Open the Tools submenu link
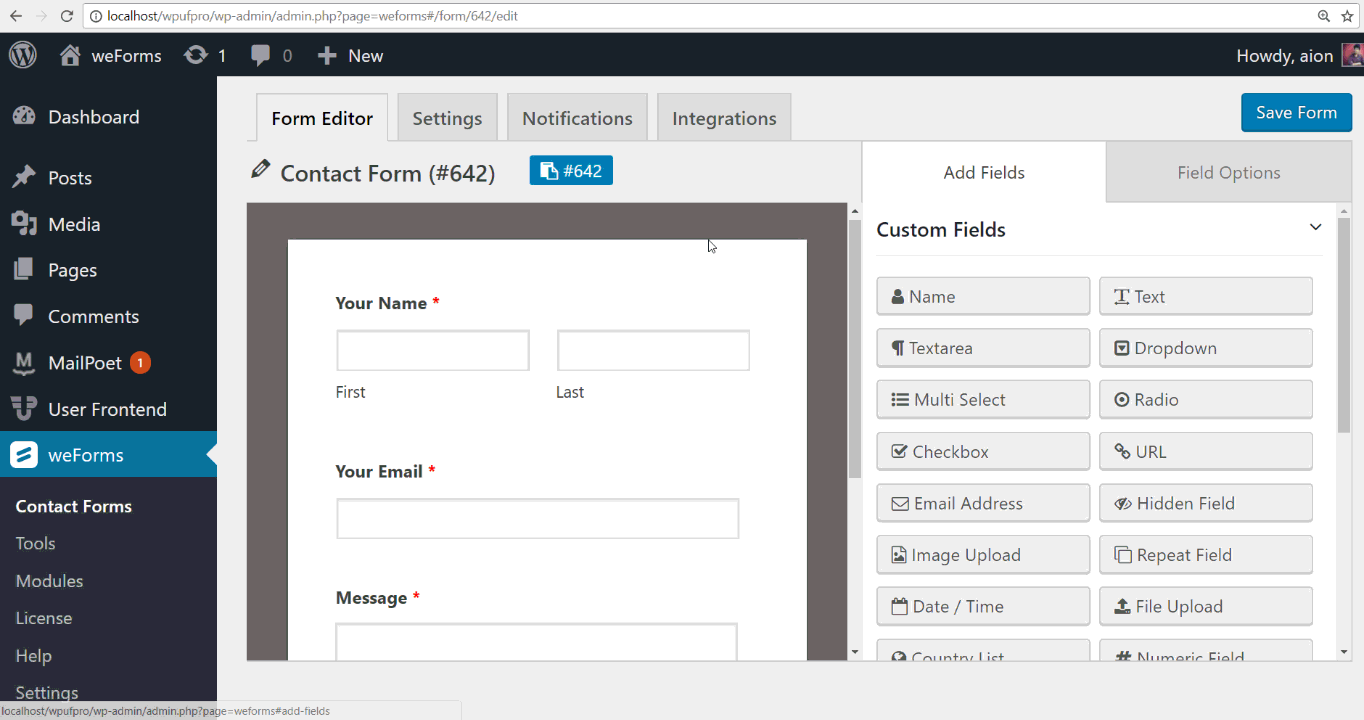 35,543
